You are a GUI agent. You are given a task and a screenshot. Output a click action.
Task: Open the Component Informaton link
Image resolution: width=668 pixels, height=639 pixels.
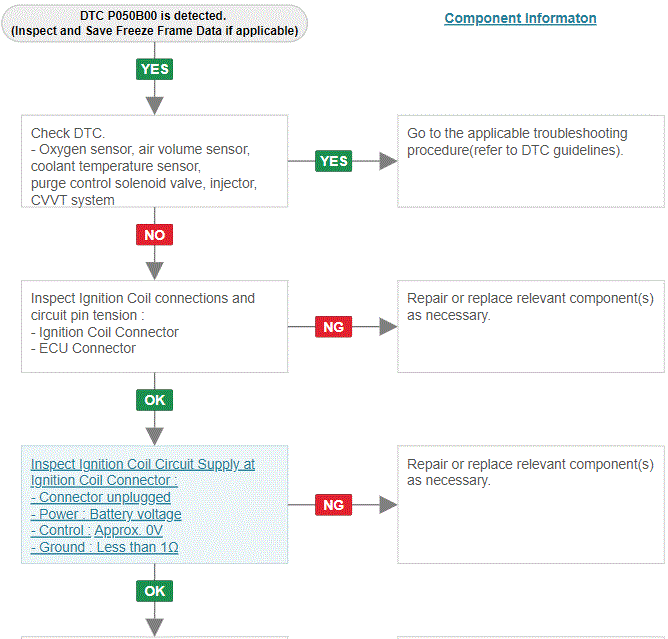[520, 18]
